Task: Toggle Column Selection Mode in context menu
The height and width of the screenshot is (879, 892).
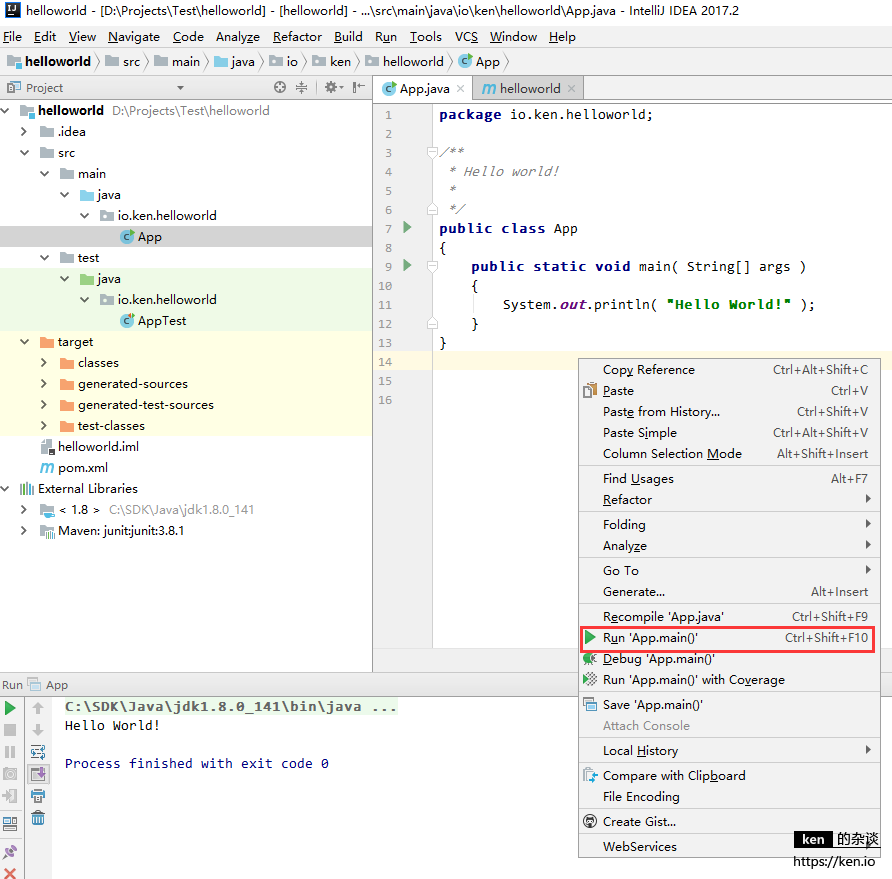Action: [x=729, y=453]
